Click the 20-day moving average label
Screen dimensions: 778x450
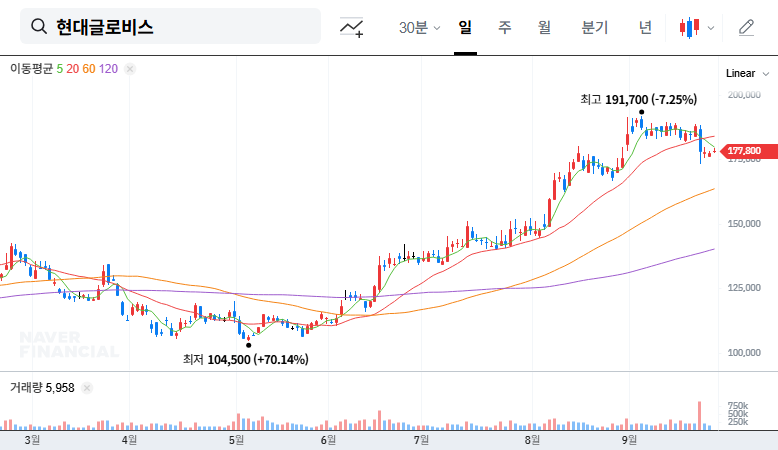pos(72,69)
